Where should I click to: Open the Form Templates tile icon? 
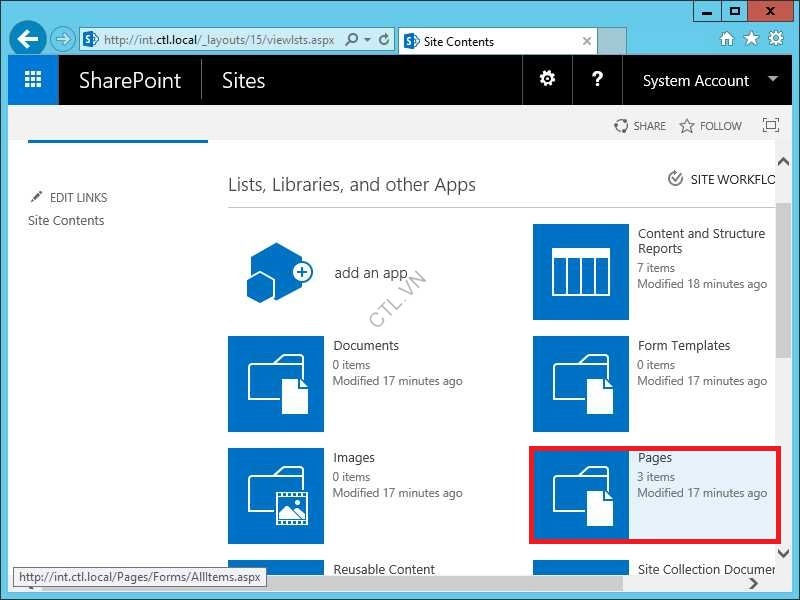tap(581, 384)
